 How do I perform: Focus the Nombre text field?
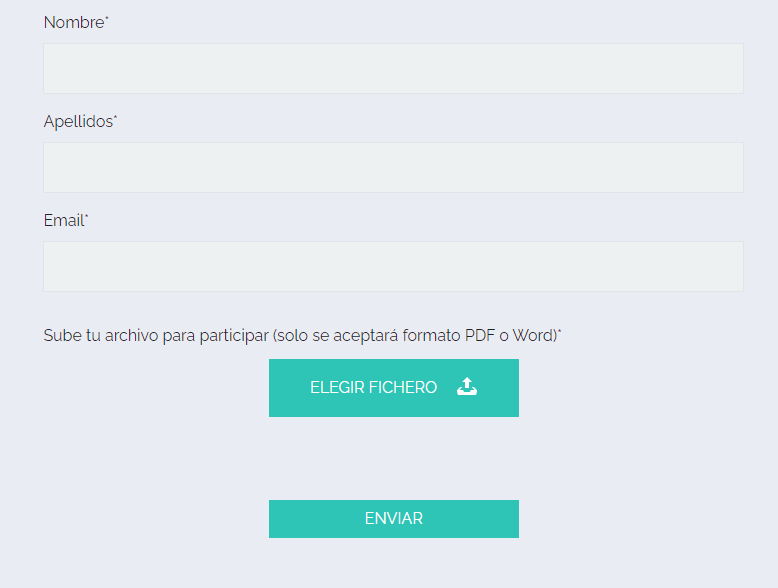point(393,68)
